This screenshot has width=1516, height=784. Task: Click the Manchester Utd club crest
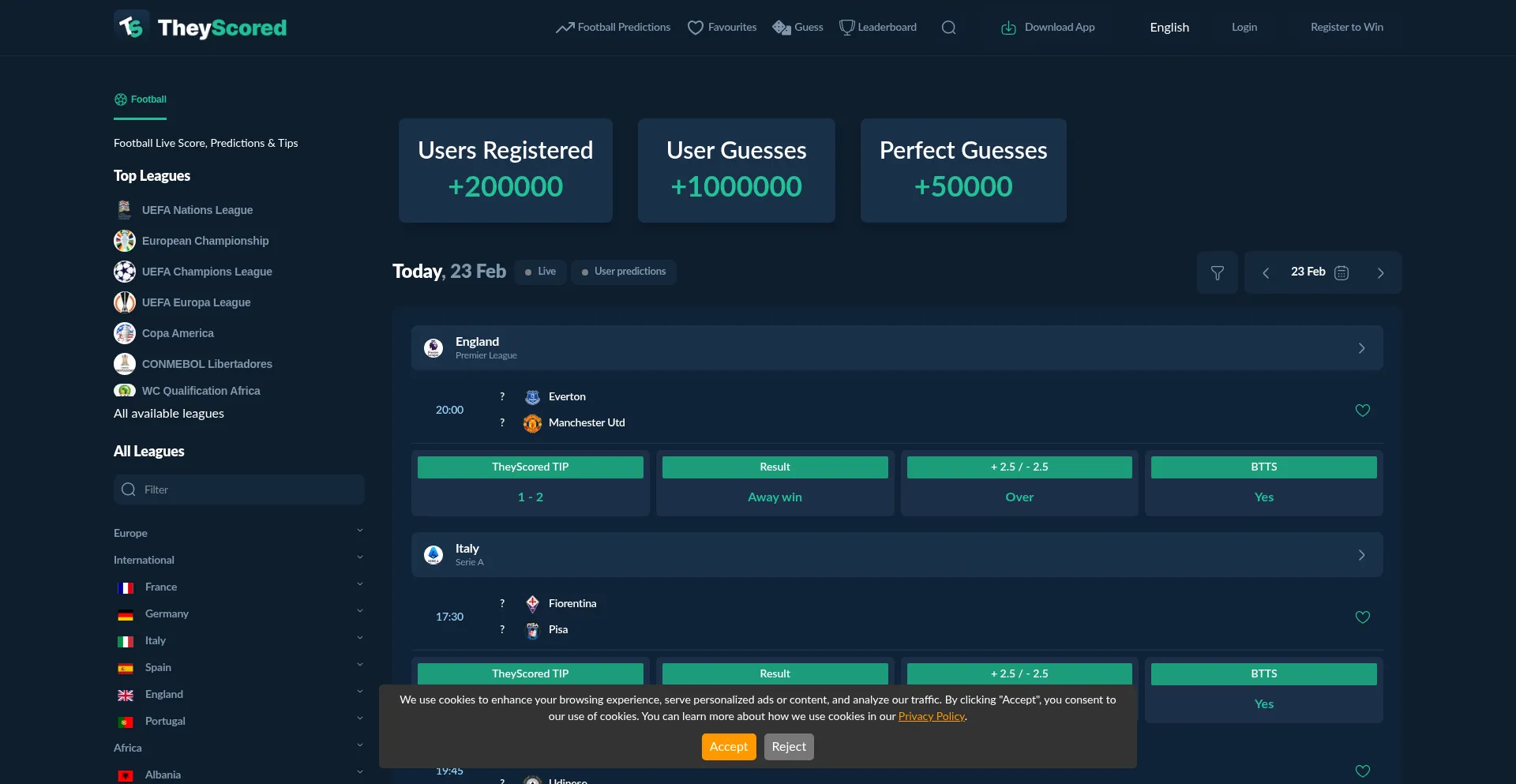pos(533,423)
